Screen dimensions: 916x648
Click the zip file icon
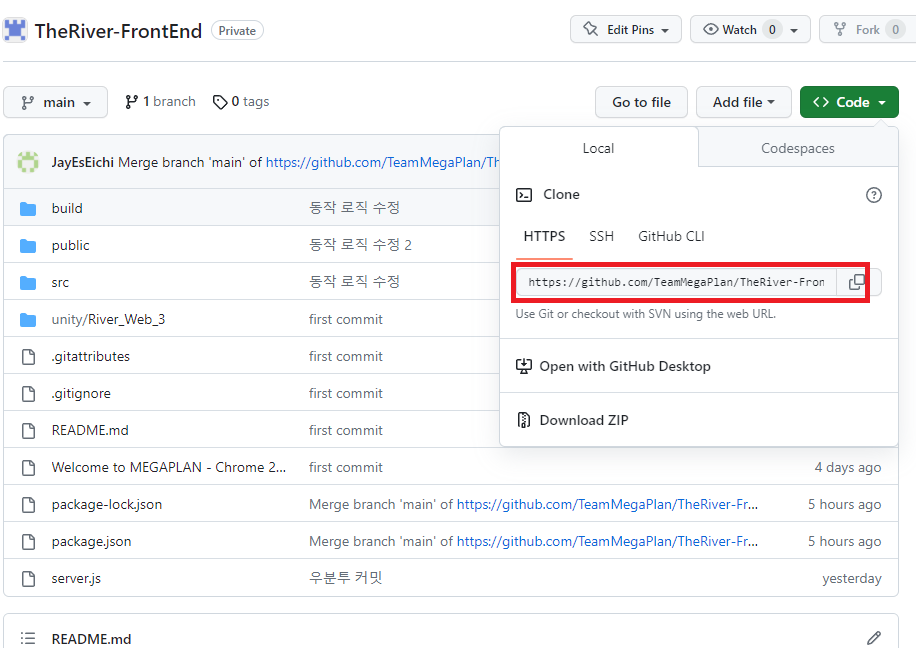pos(523,420)
